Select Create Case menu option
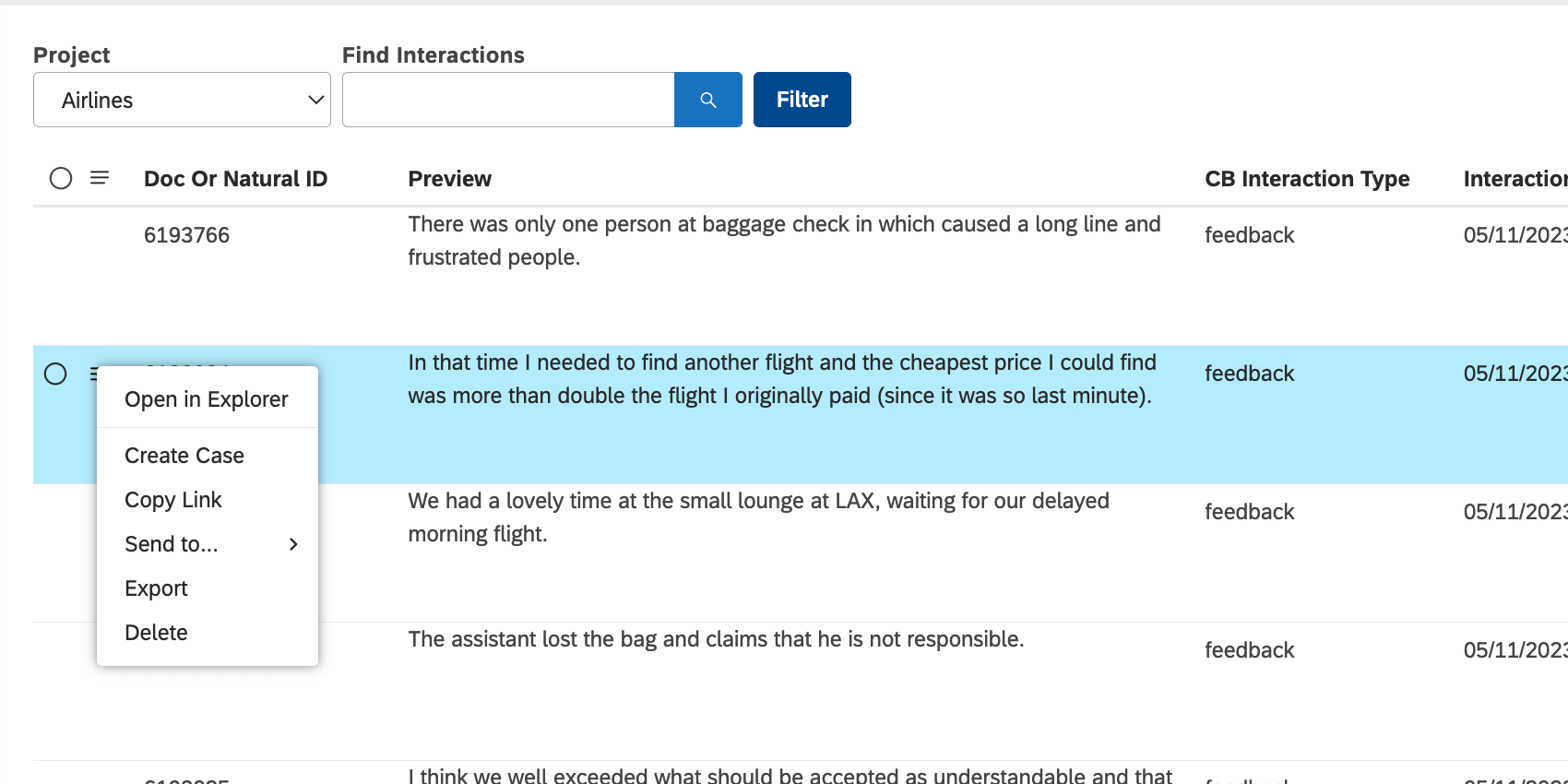This screenshot has width=1568, height=784. pos(184,456)
